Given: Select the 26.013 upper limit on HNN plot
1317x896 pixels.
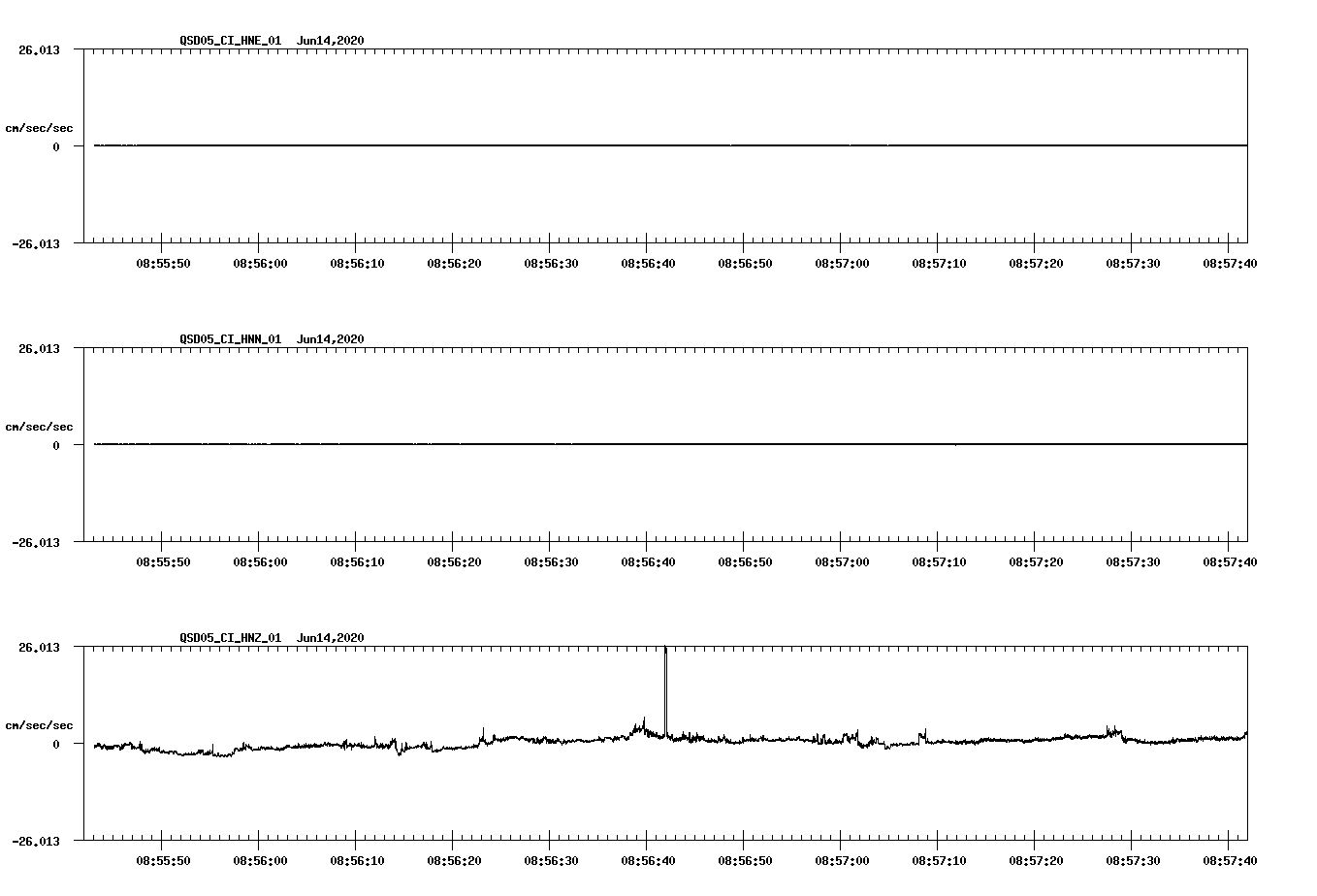Looking at the screenshot, I should coord(39,349).
